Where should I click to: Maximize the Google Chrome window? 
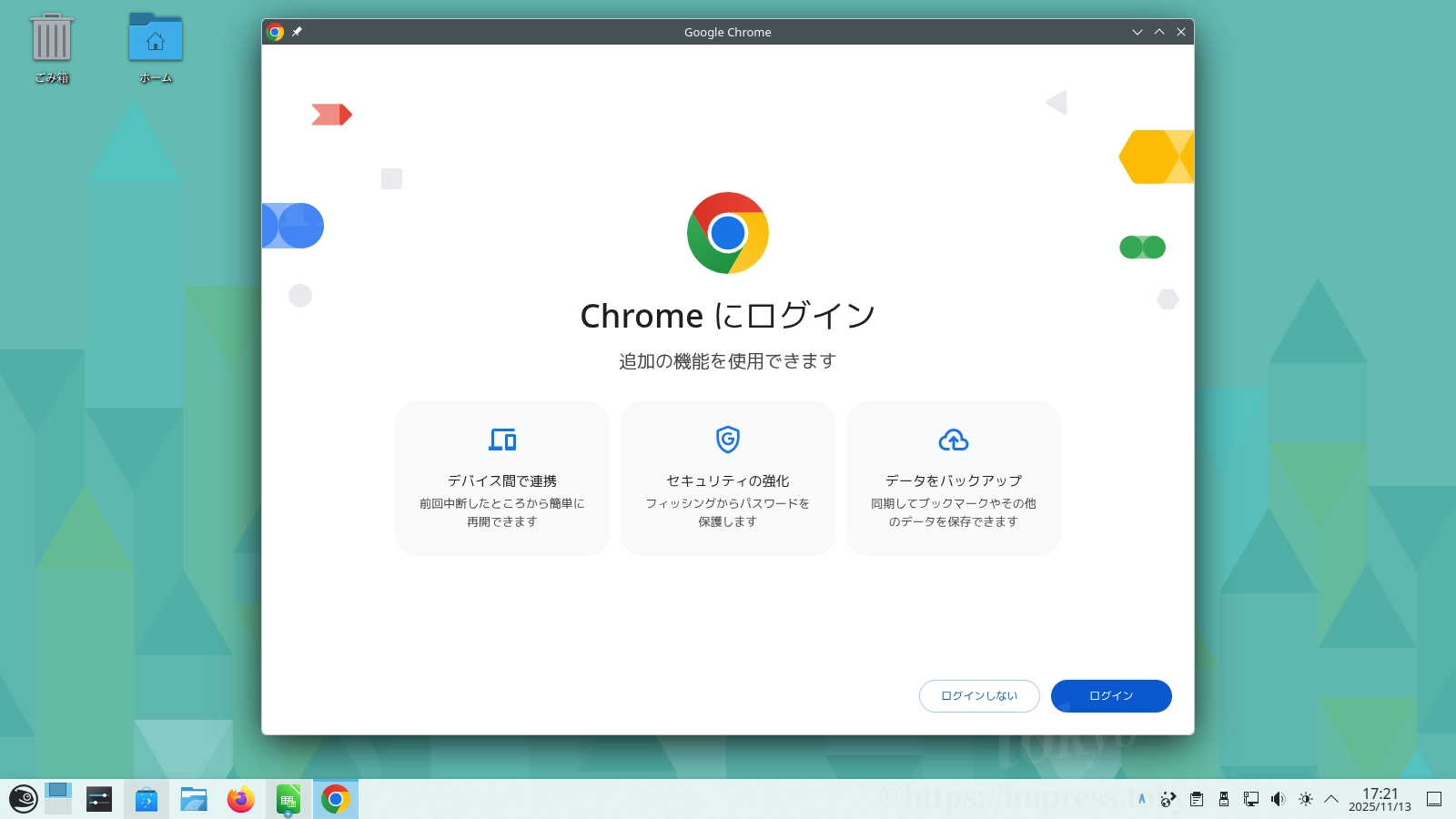tap(1159, 32)
